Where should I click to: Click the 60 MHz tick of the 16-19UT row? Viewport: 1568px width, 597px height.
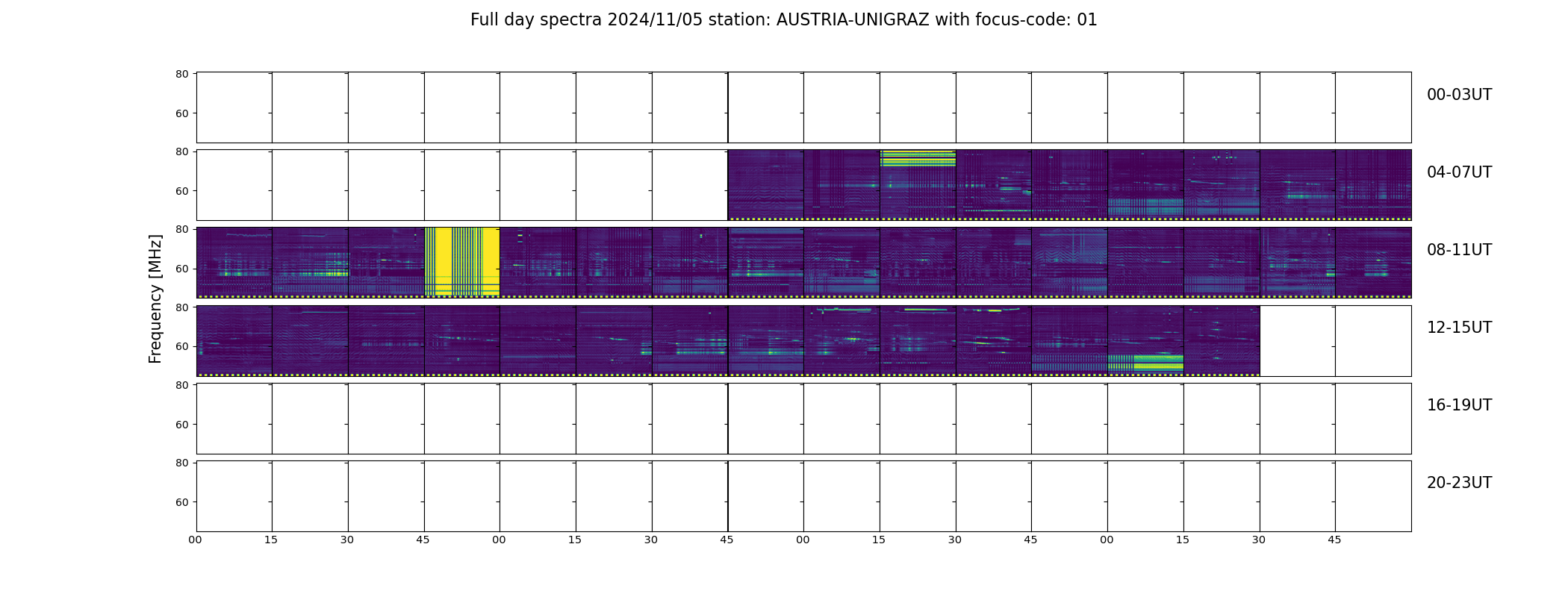(181, 425)
